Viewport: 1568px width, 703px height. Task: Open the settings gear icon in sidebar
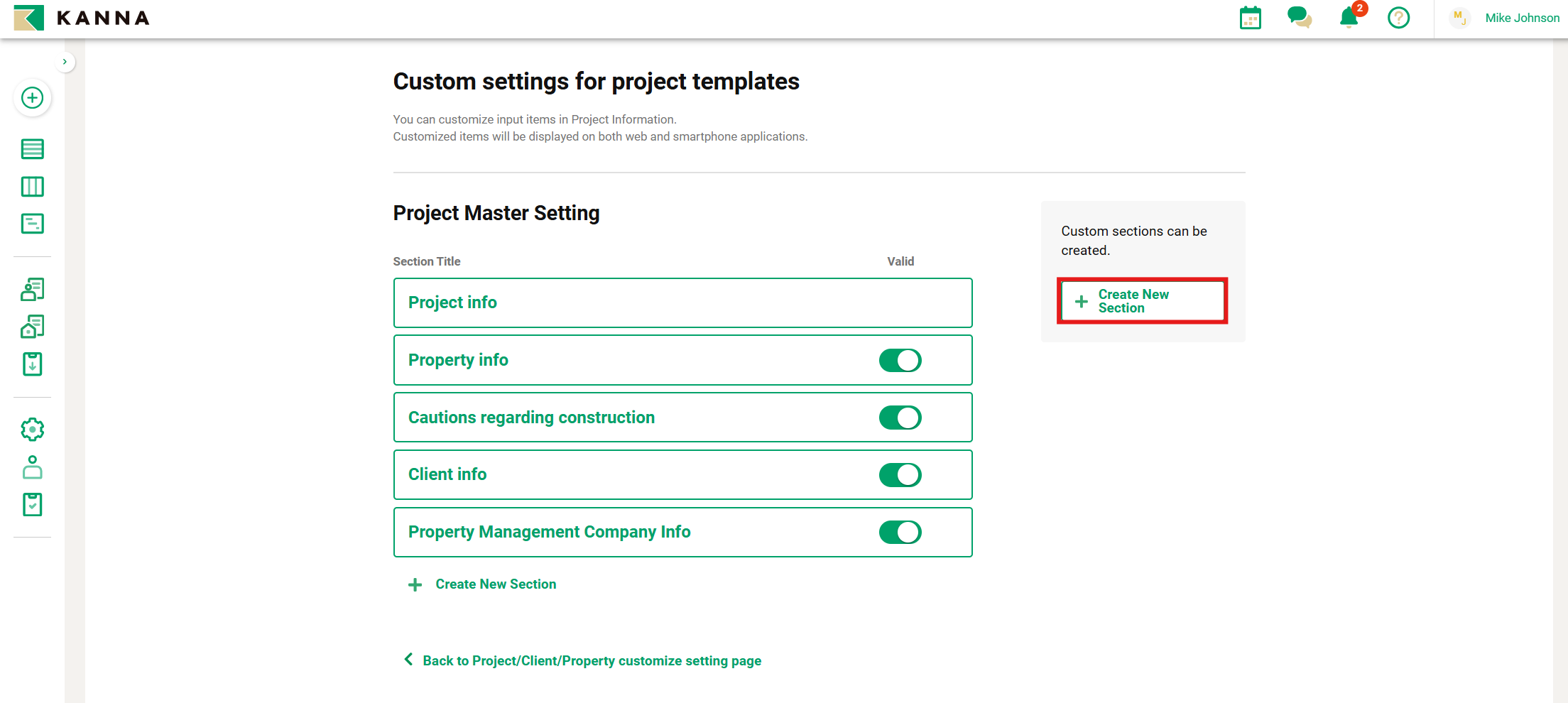pos(32,430)
